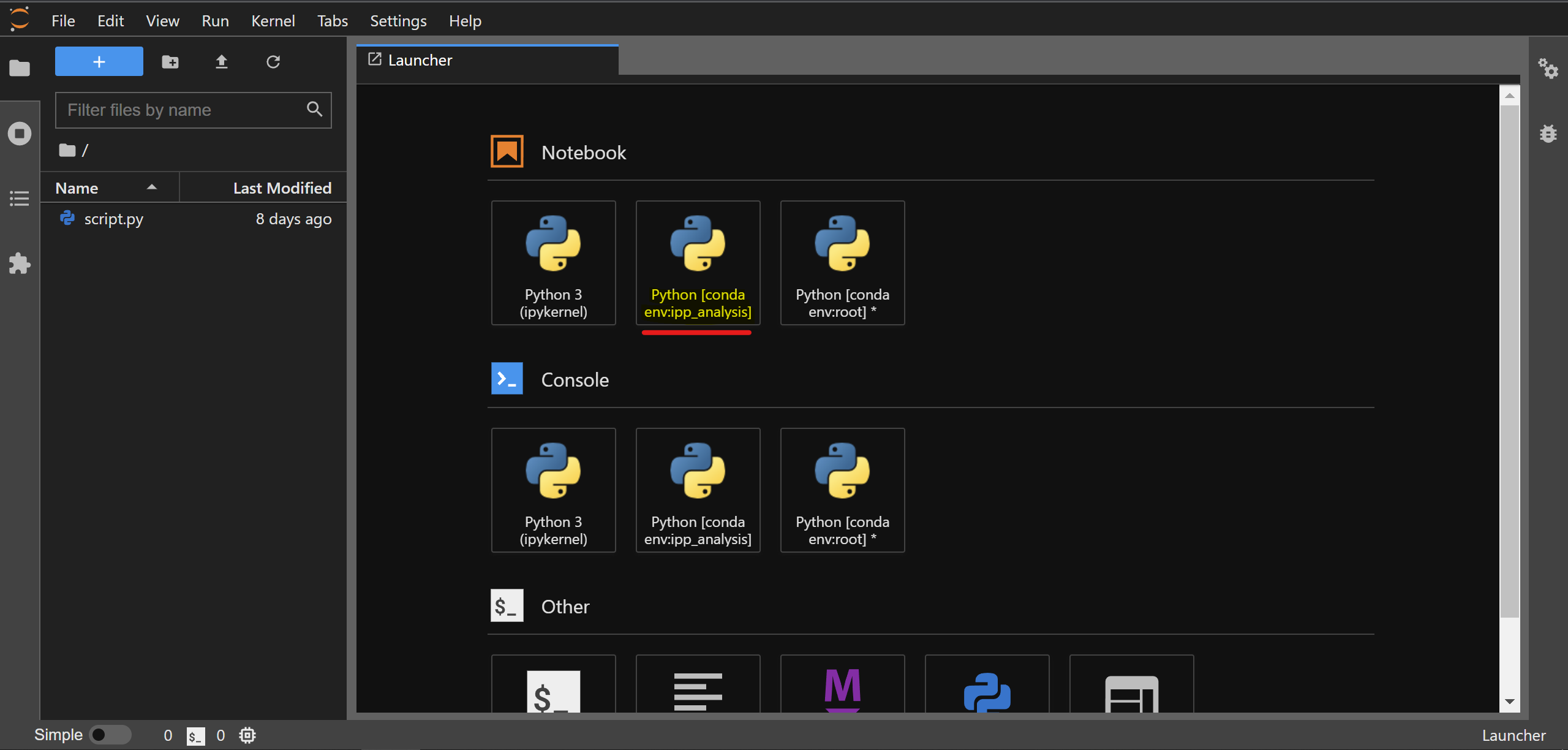Viewport: 1568px width, 750px height.
Task: Sort files by Last Modified column
Action: click(x=263, y=187)
